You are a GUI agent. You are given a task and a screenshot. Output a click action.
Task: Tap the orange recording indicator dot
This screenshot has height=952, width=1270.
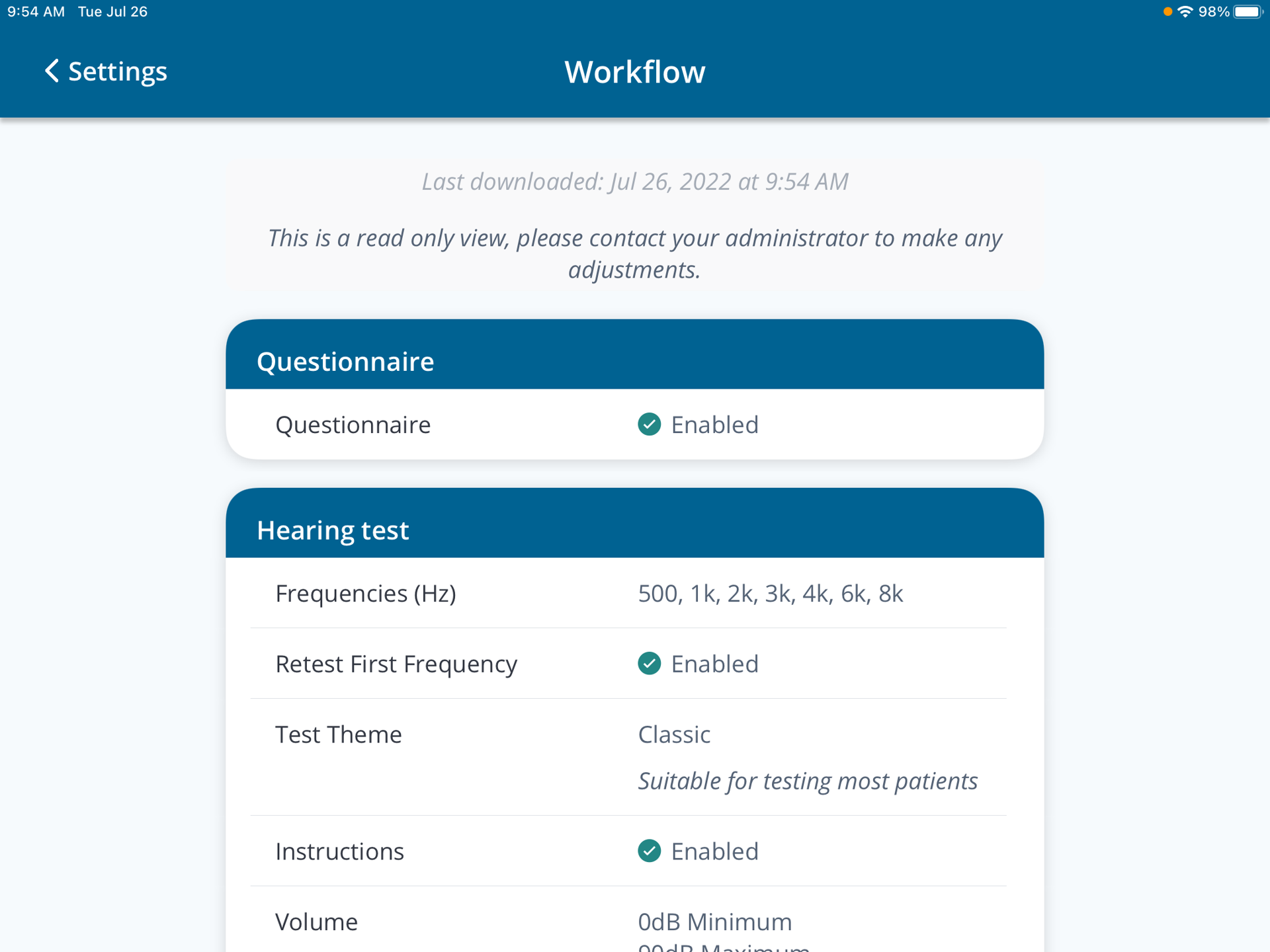pos(1167,11)
